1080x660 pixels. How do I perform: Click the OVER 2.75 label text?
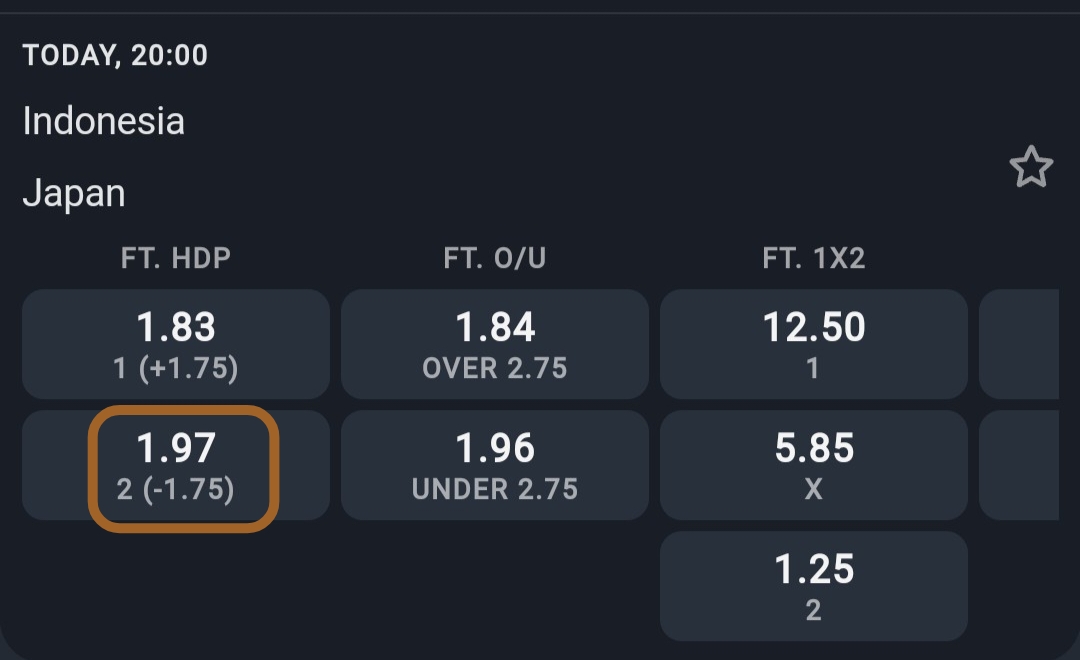pyautogui.click(x=495, y=368)
